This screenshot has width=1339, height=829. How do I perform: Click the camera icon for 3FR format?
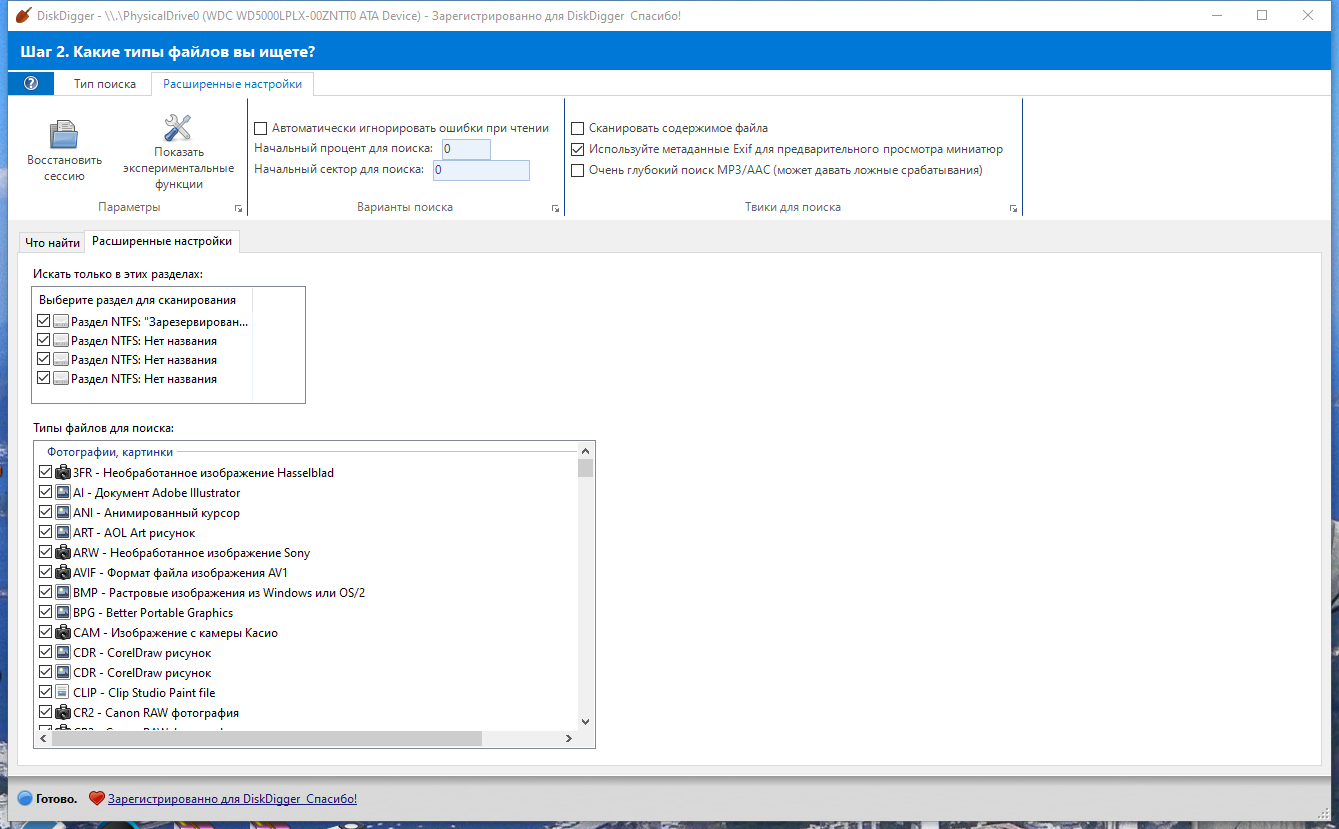click(63, 473)
